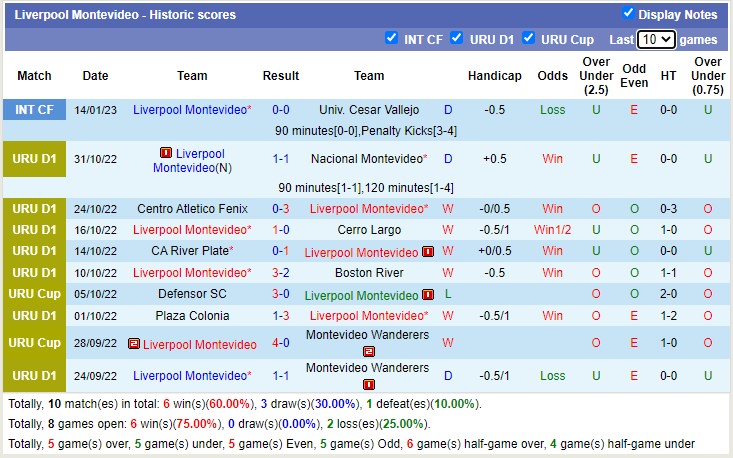Click card icon under Montevideo Wanderers on 28/09/22
Image resolution: width=733 pixels, height=458 pixels.
(x=369, y=351)
